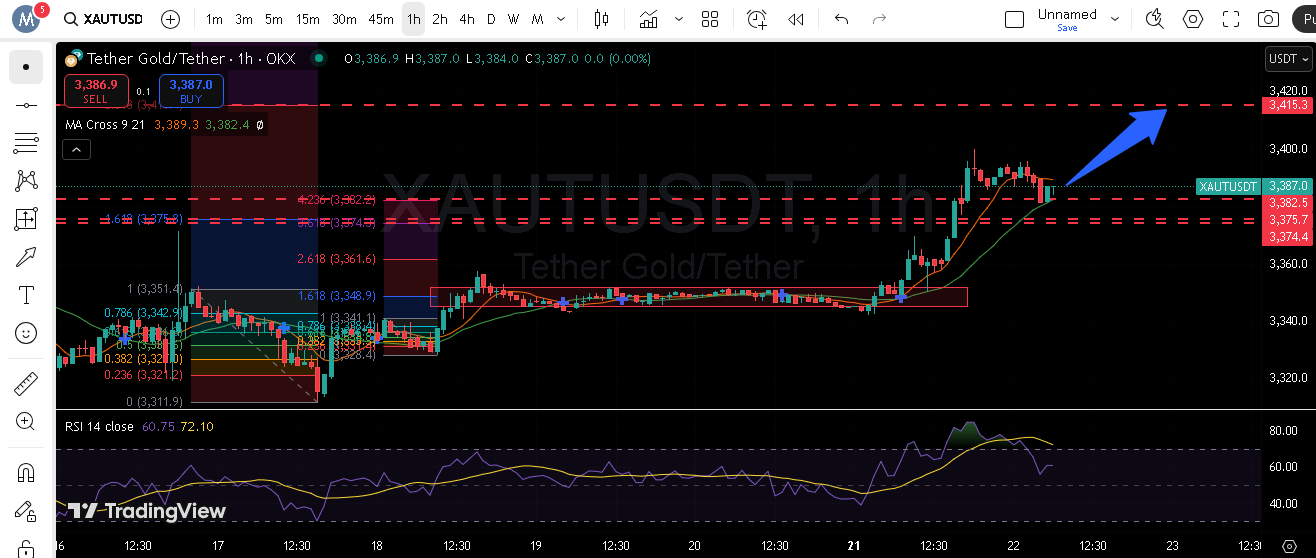
Task: Click the 3,374.4 price label
Action: click(x=1287, y=236)
